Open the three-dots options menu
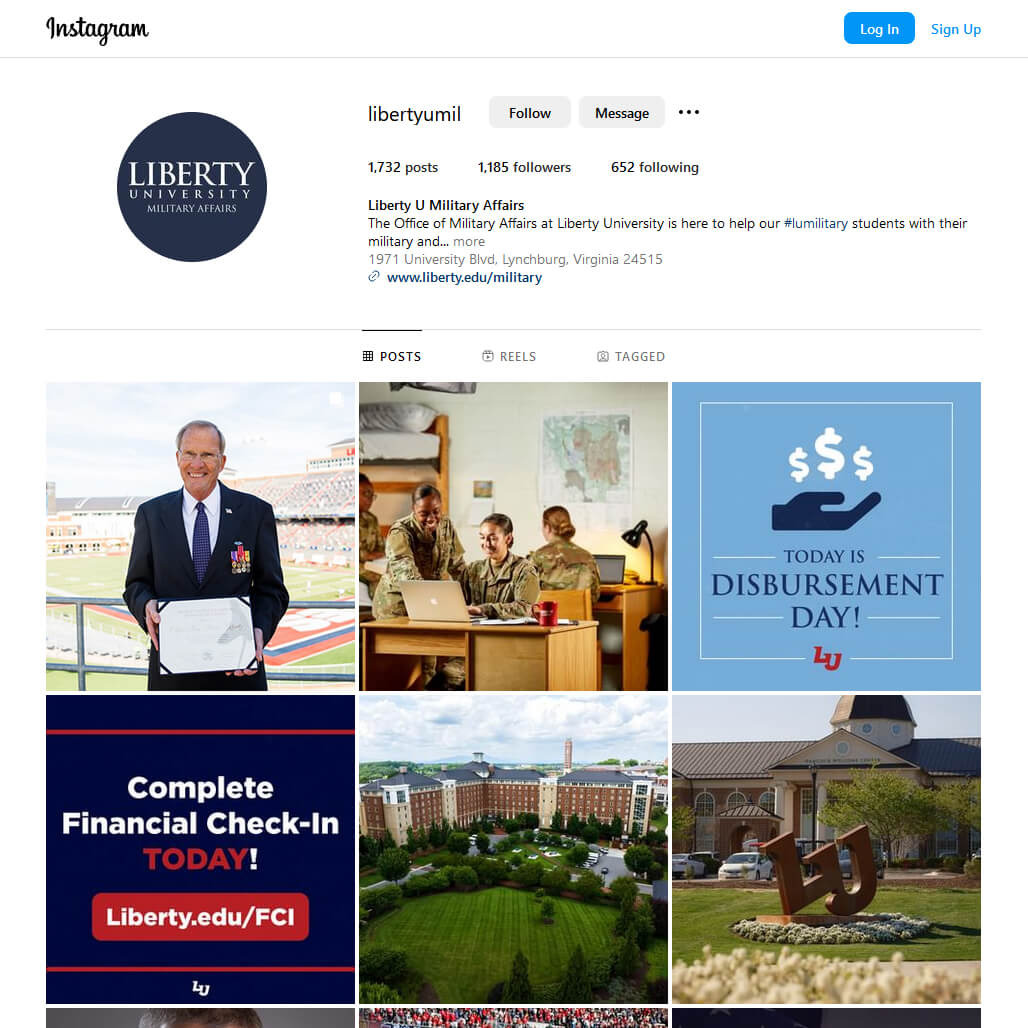This screenshot has width=1028, height=1028. [x=688, y=112]
